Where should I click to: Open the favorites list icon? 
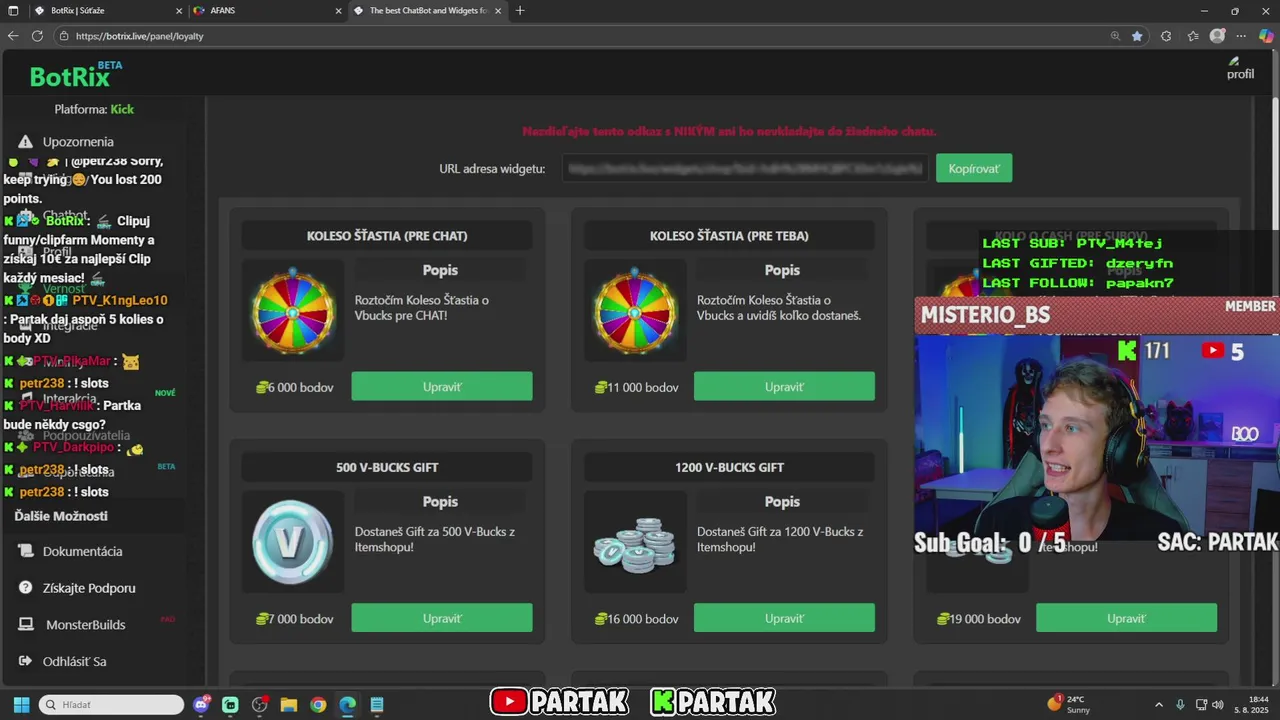(1193, 36)
